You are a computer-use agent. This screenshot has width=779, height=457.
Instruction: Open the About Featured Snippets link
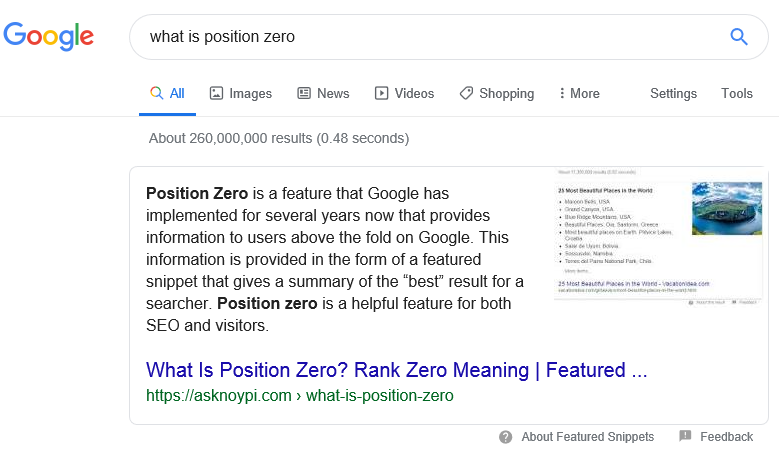[x=587, y=437]
